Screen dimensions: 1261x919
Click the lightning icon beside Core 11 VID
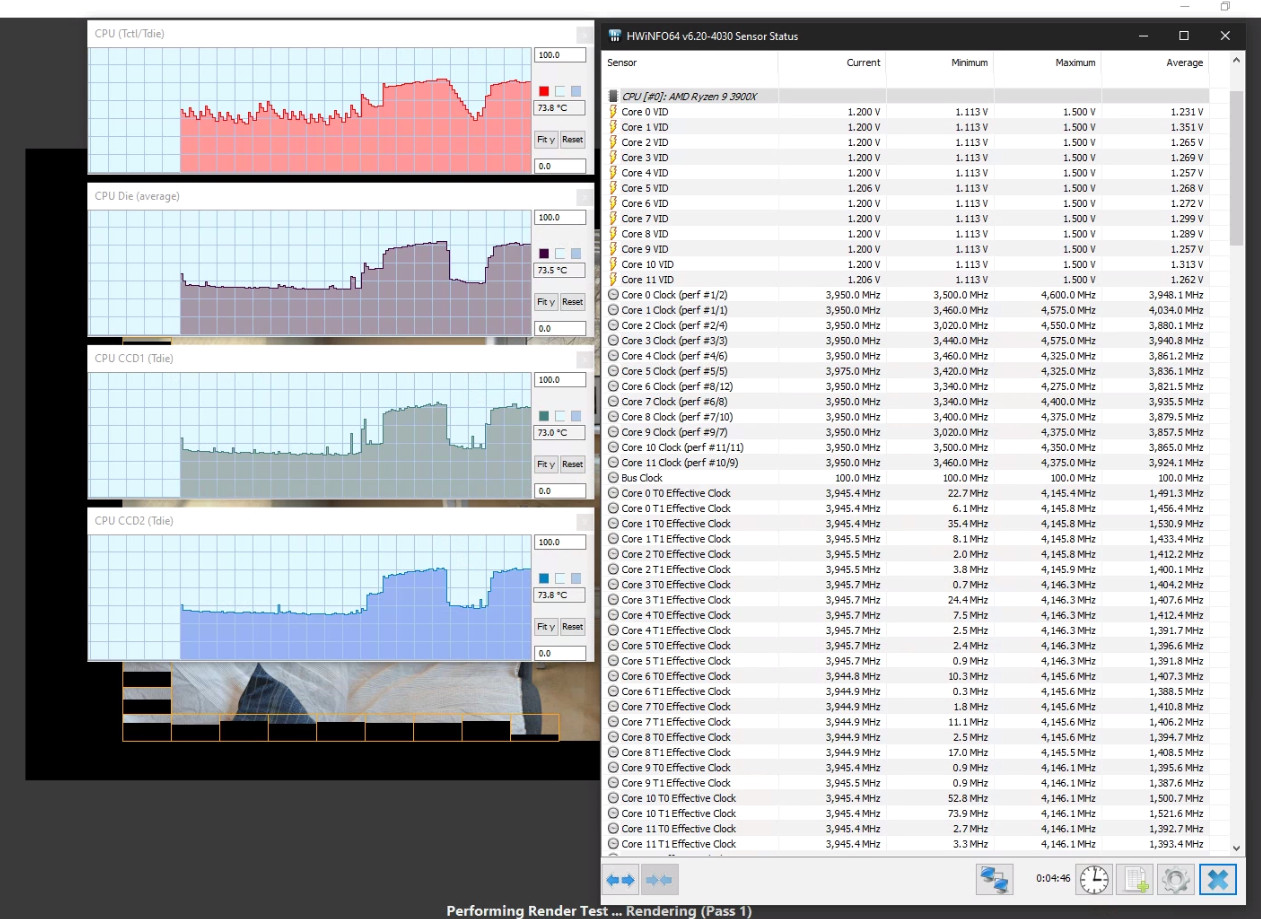click(613, 280)
